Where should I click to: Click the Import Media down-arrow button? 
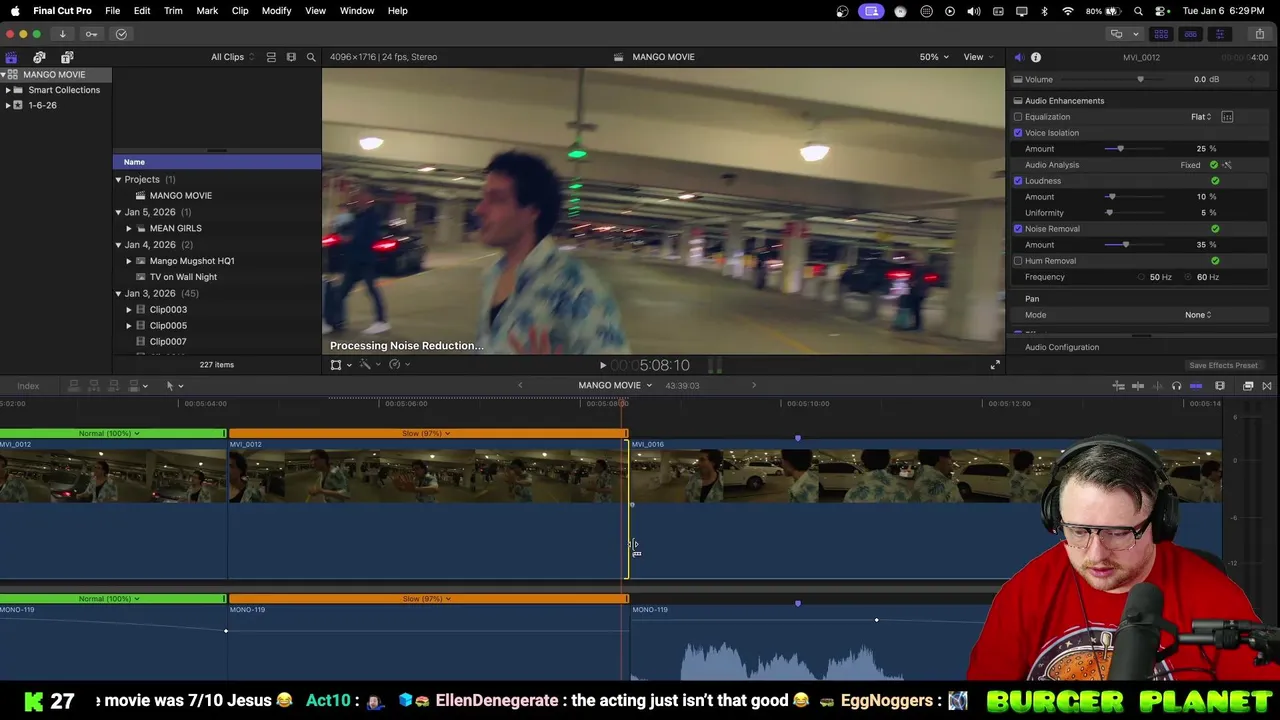coord(62,34)
